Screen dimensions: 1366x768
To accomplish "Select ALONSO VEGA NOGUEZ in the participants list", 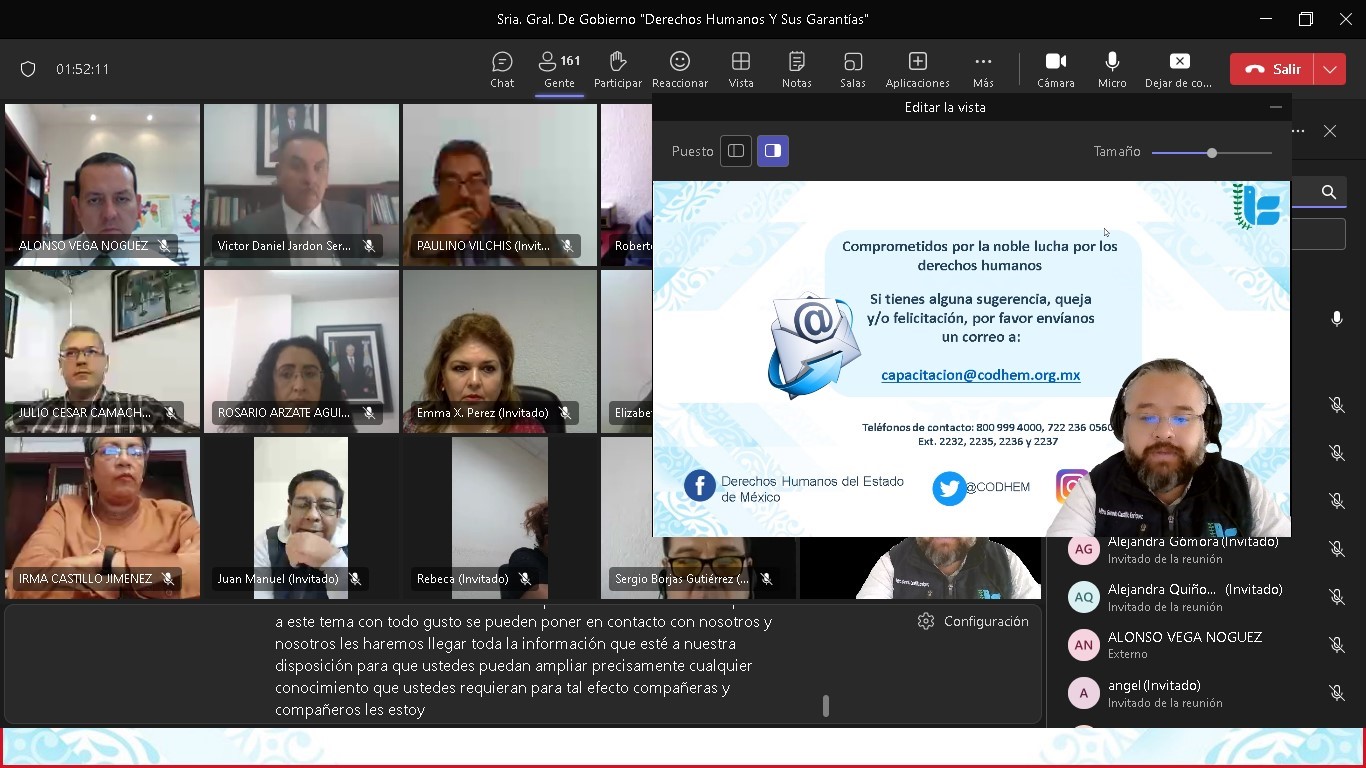I will [1184, 645].
